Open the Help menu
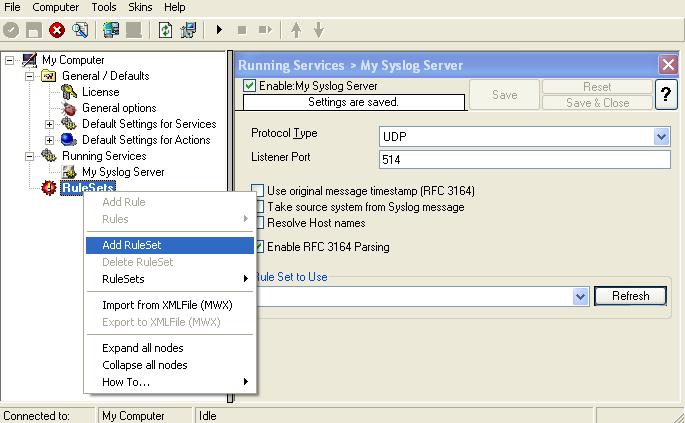The height and width of the screenshot is (423, 685). [x=175, y=7]
